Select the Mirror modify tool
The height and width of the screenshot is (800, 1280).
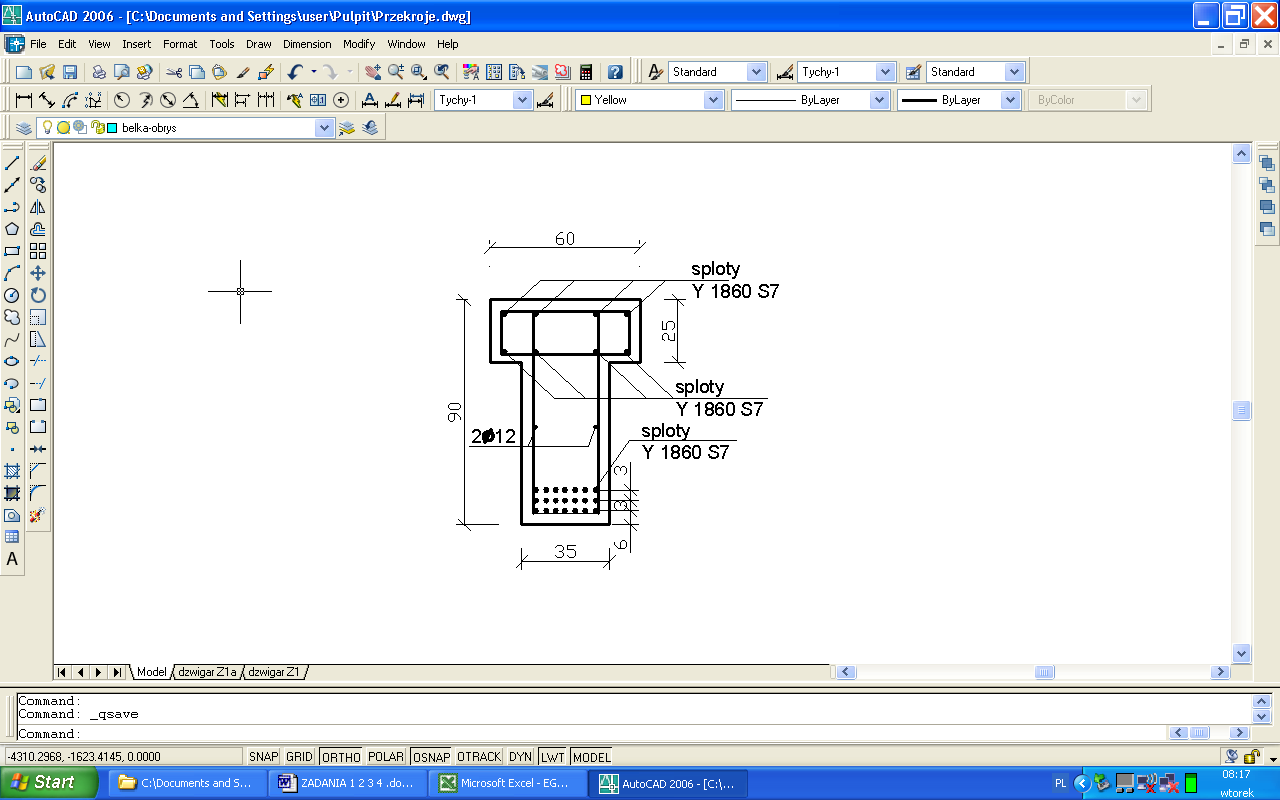(38, 207)
